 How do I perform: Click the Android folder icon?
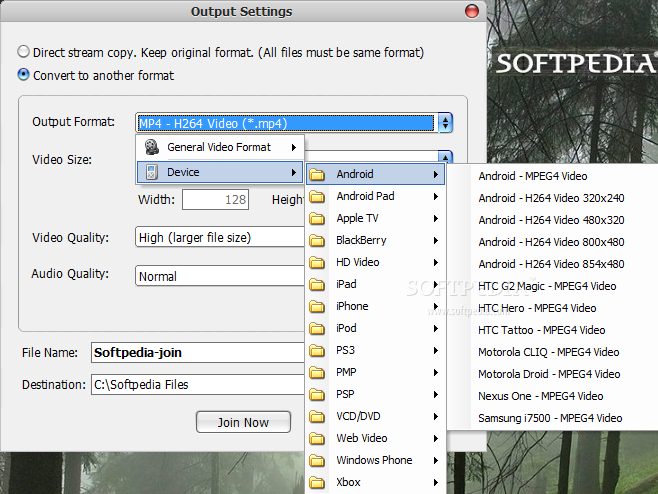pyautogui.click(x=317, y=174)
